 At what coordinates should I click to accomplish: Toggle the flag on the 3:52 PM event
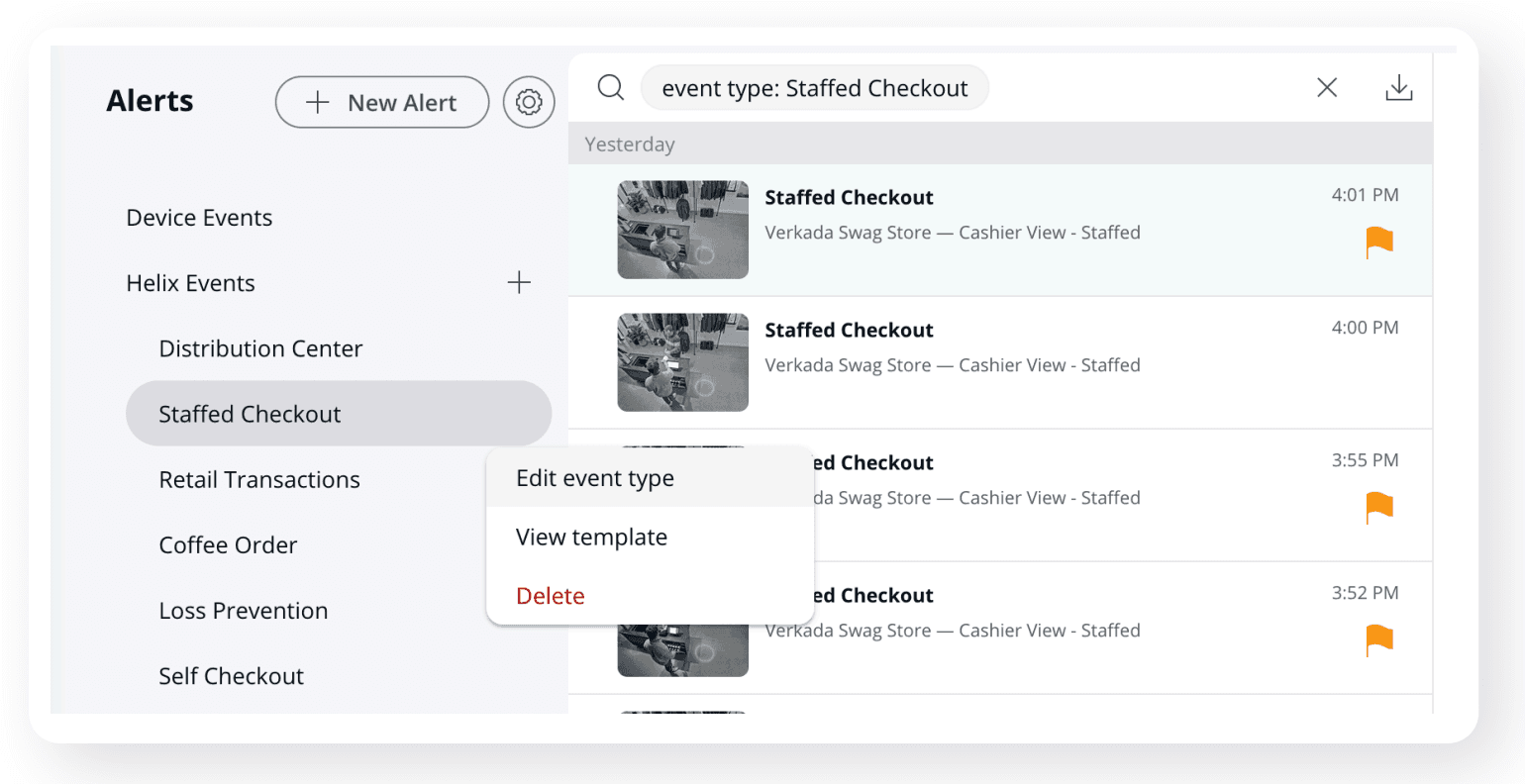[1379, 640]
